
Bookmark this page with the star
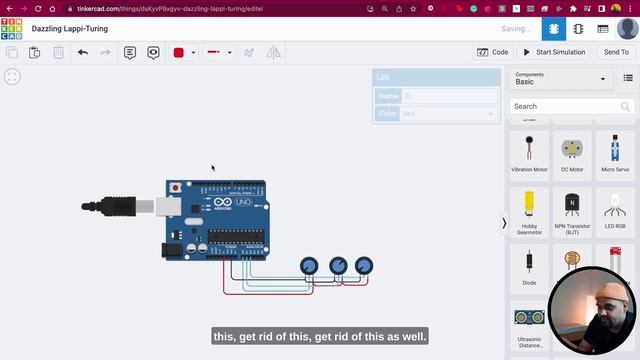click(413, 9)
